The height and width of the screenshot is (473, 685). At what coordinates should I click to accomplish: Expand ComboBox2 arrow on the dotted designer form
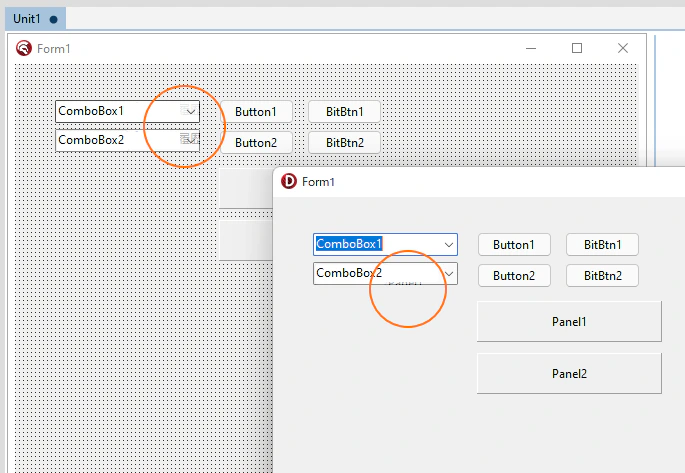coord(191,140)
